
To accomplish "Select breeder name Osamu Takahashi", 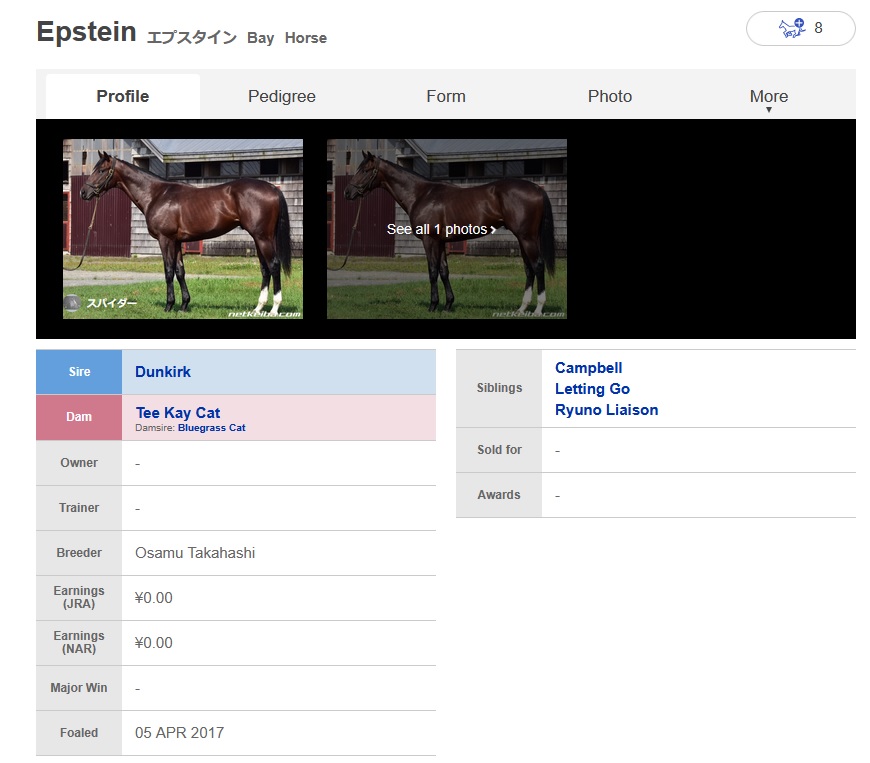I will click(195, 553).
